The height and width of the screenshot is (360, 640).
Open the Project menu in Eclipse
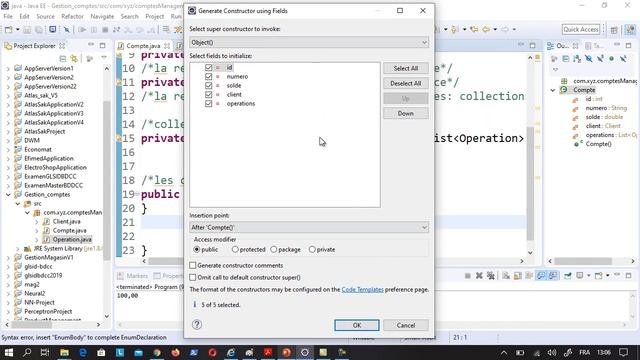point(155,16)
